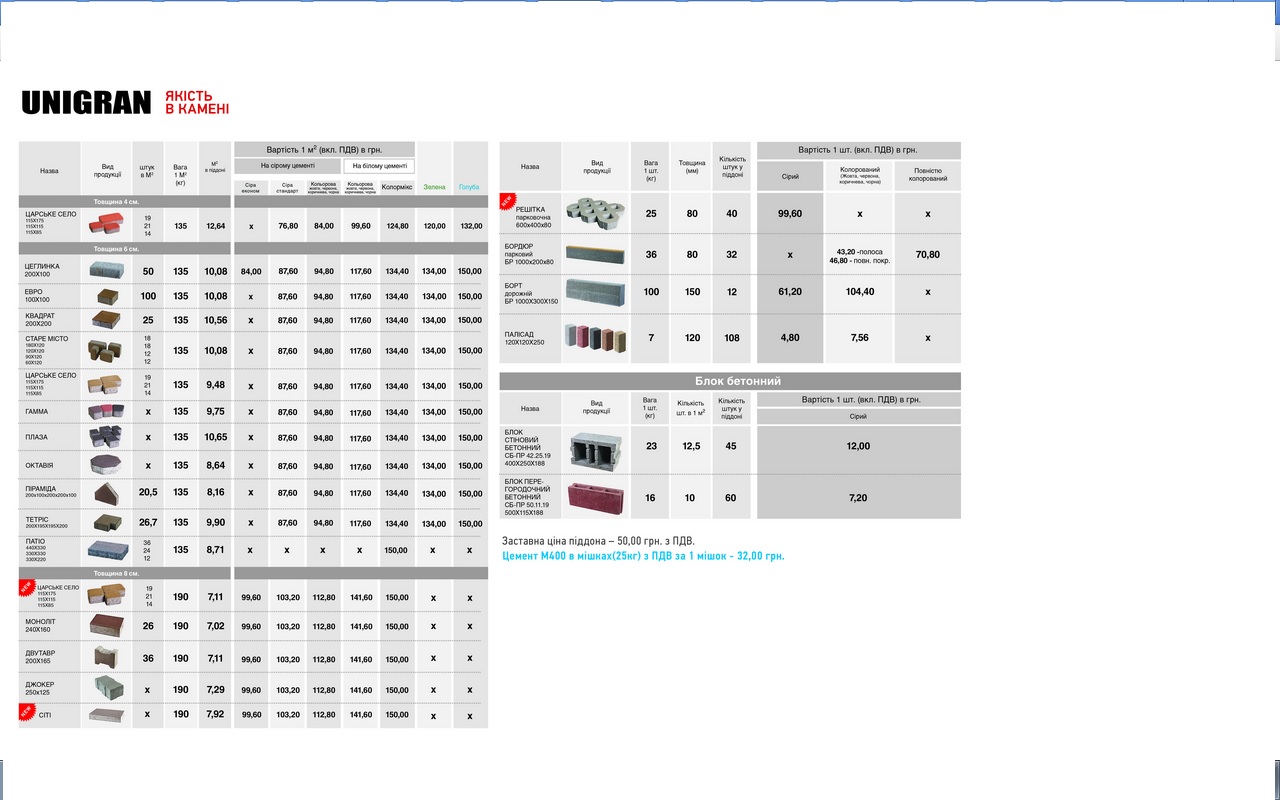Screen dimensions: 1280x800
Task: Click the NEW badge next to СІТІ
Action: (x=26, y=712)
